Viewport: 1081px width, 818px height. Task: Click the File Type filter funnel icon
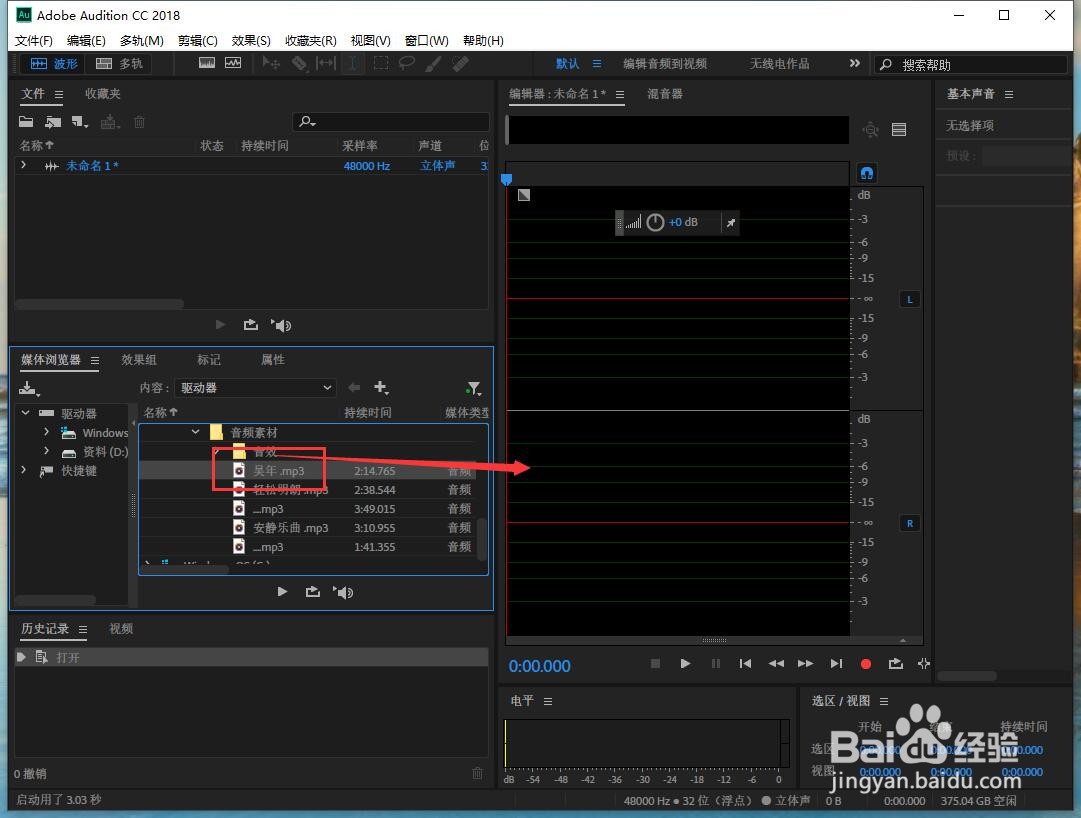click(x=473, y=389)
